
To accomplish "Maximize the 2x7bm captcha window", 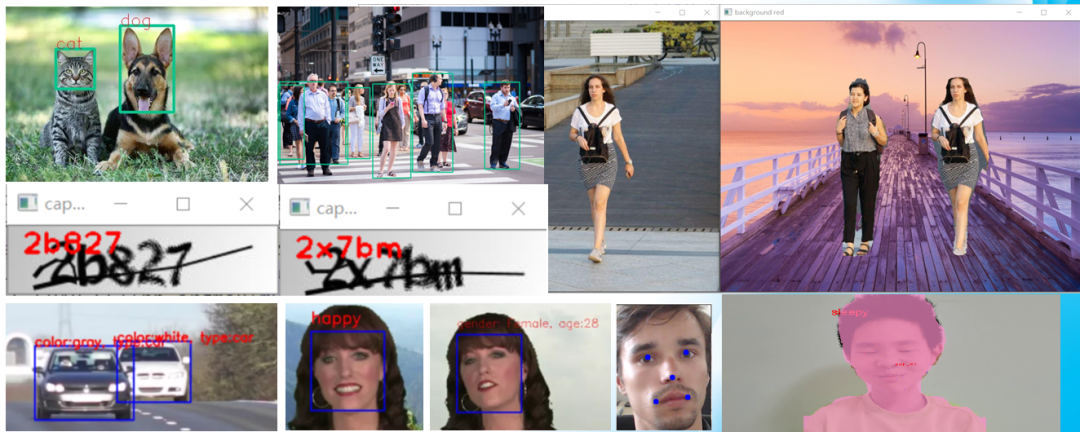I will coord(455,208).
